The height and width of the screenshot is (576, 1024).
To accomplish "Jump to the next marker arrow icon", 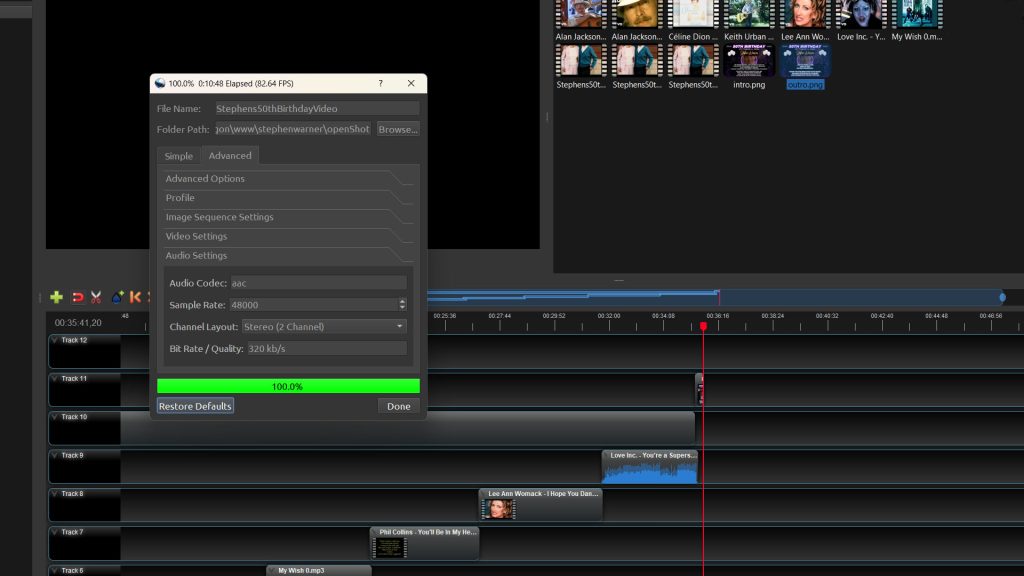I will pyautogui.click(x=148, y=297).
